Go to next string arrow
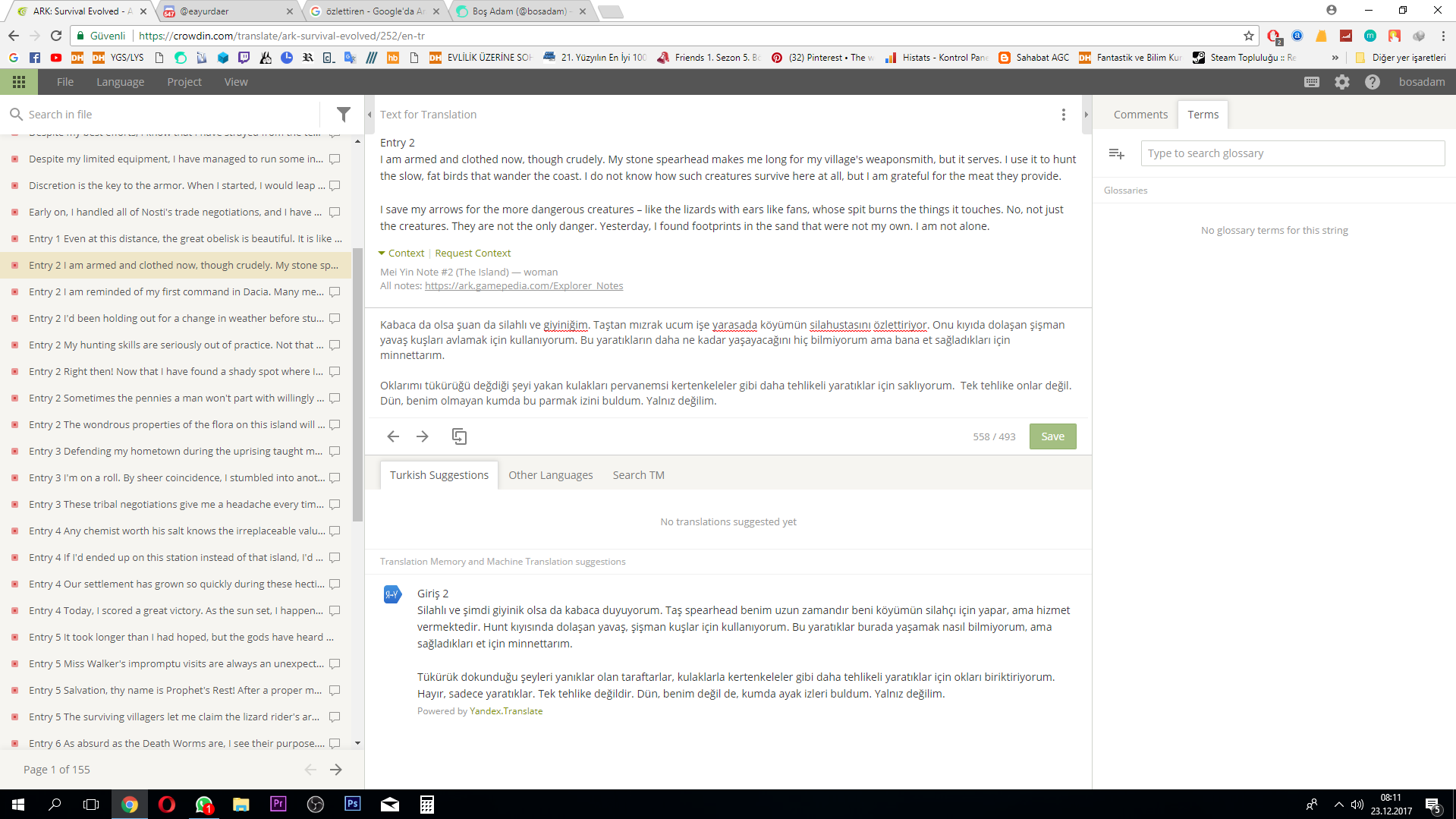 point(423,436)
